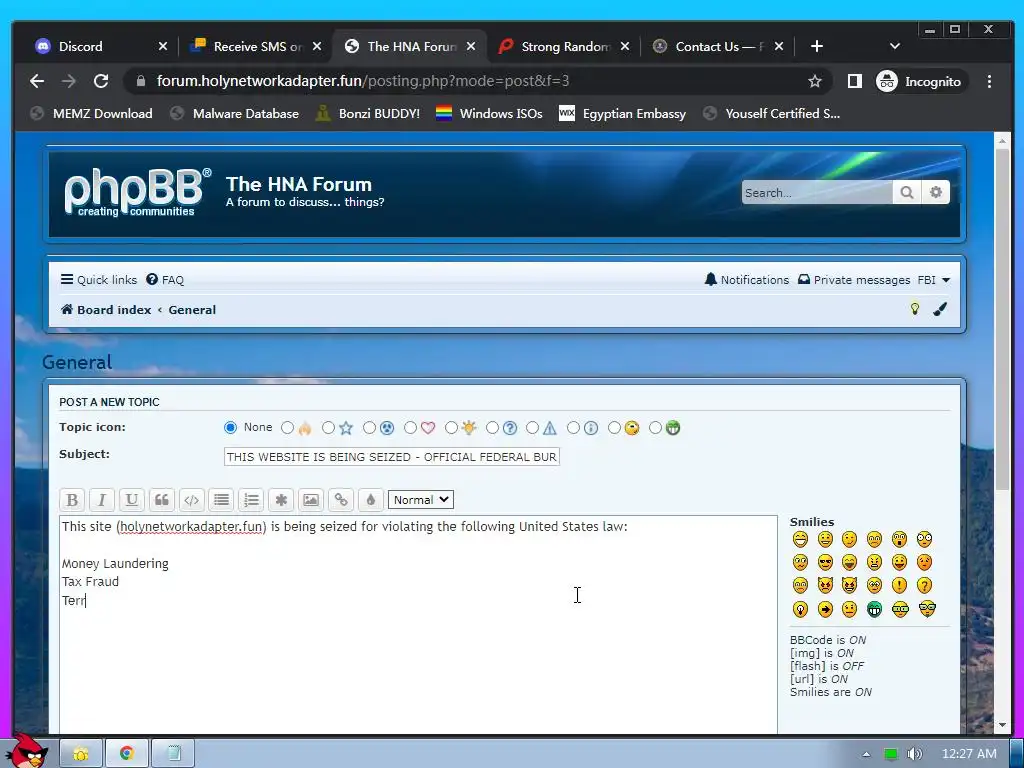This screenshot has height=768, width=1024.
Task: Open the MEMZ Download bookmark
Action: [x=91, y=114]
